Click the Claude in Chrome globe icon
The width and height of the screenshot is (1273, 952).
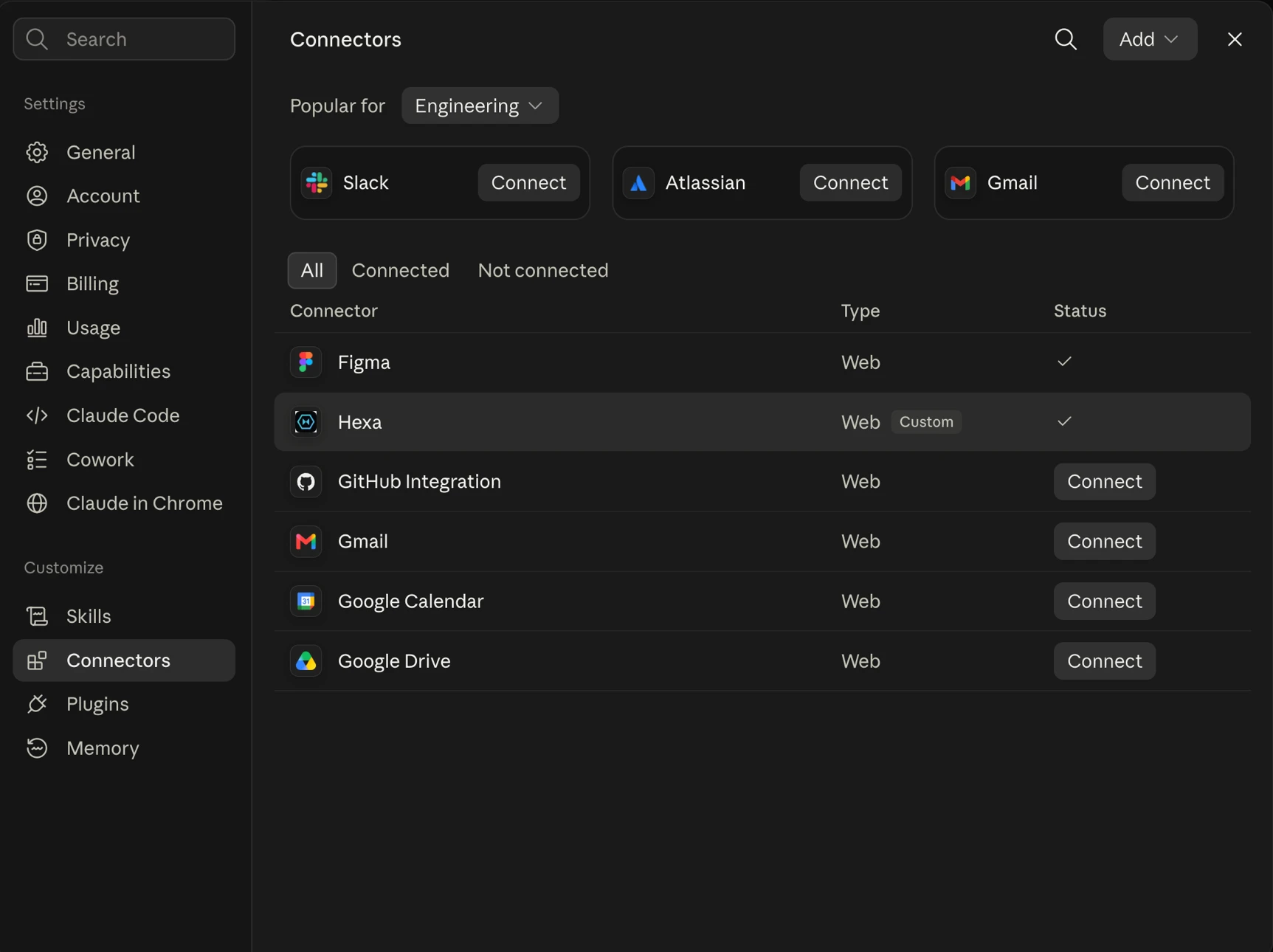(37, 503)
